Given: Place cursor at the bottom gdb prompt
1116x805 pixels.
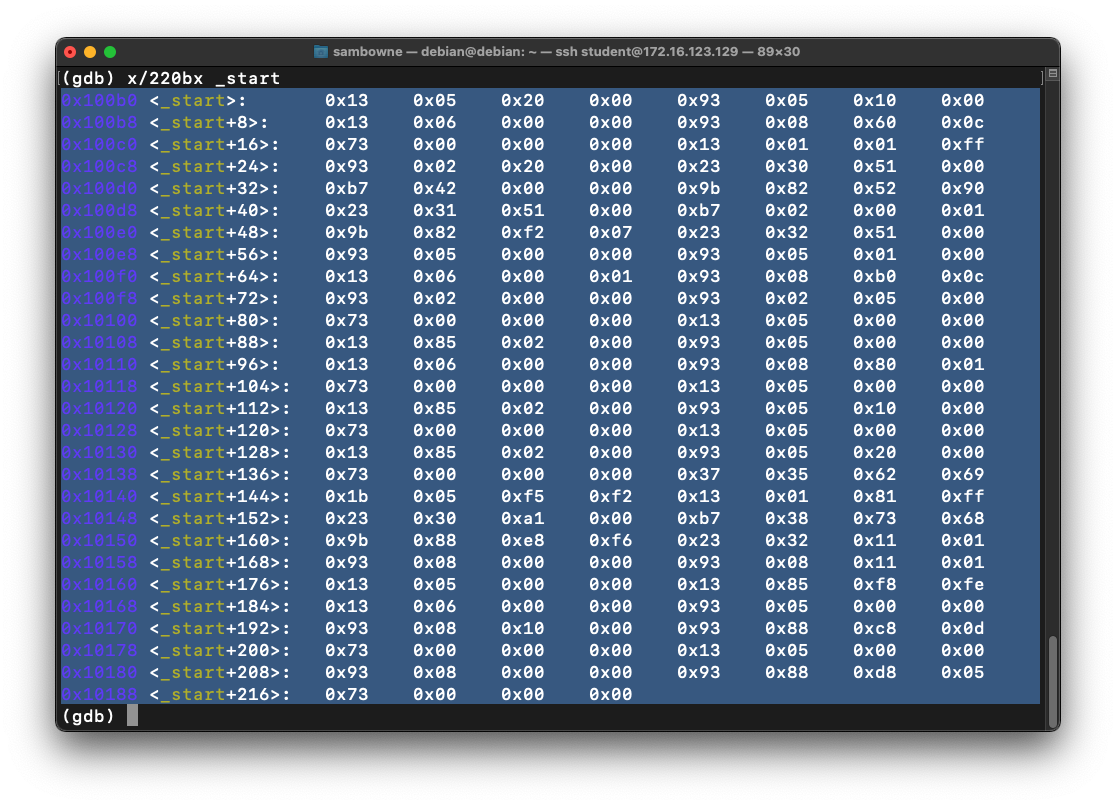Looking at the screenshot, I should point(132,716).
